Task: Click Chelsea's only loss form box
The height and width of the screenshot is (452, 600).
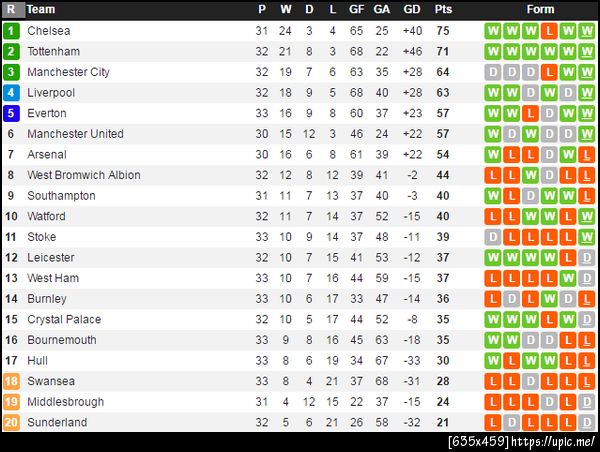Action: [x=548, y=31]
